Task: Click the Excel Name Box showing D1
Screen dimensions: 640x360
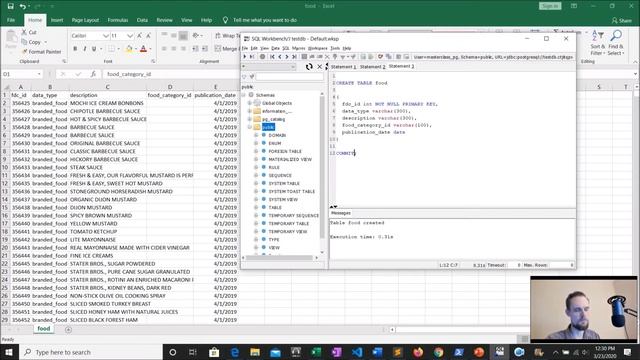Action: click(22, 74)
